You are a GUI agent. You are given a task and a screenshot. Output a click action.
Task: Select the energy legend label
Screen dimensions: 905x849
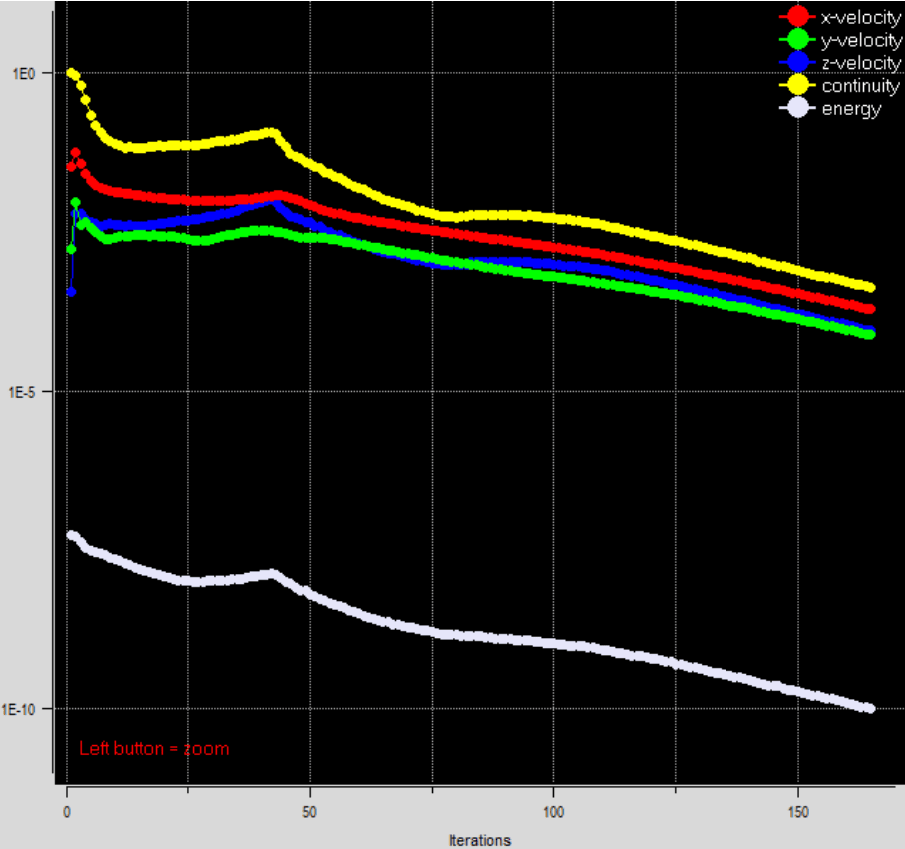click(851, 109)
